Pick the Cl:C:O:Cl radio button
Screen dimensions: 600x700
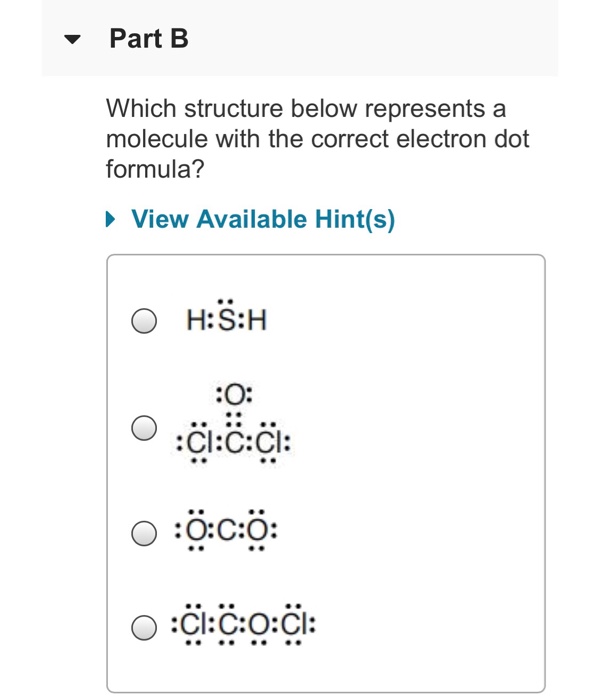point(144,627)
